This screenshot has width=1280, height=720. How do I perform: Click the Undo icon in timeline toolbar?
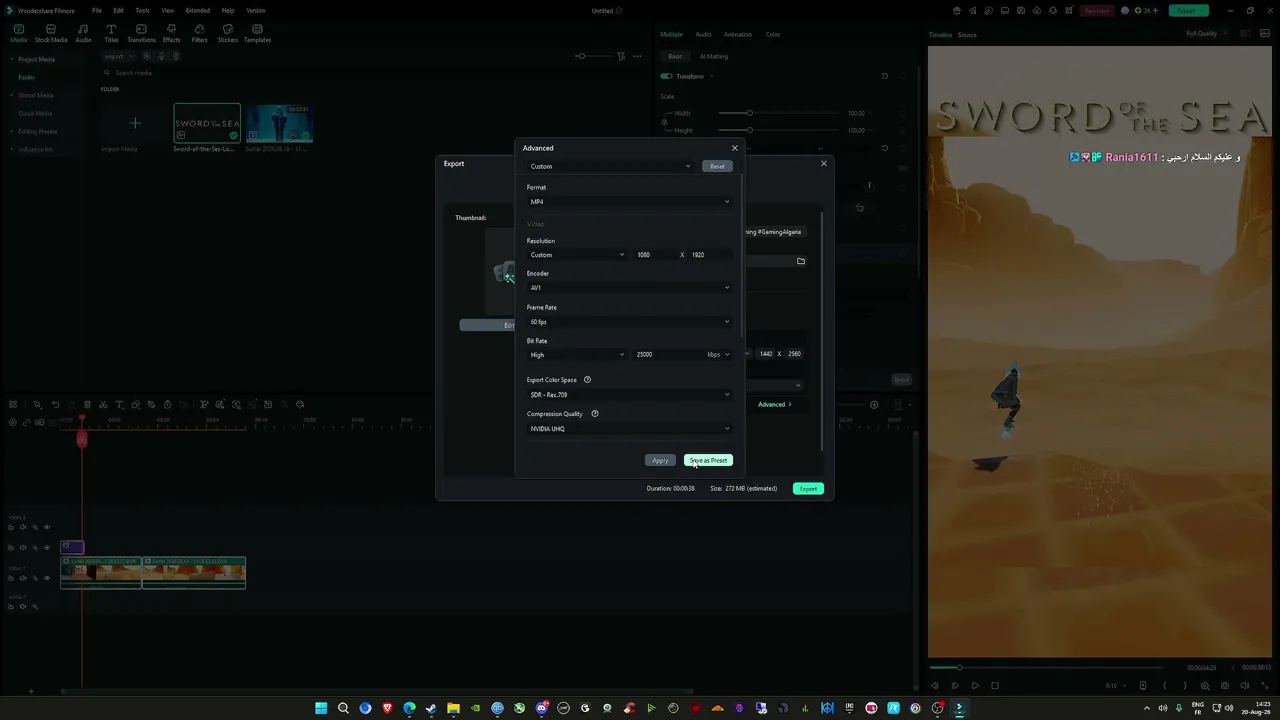click(55, 405)
